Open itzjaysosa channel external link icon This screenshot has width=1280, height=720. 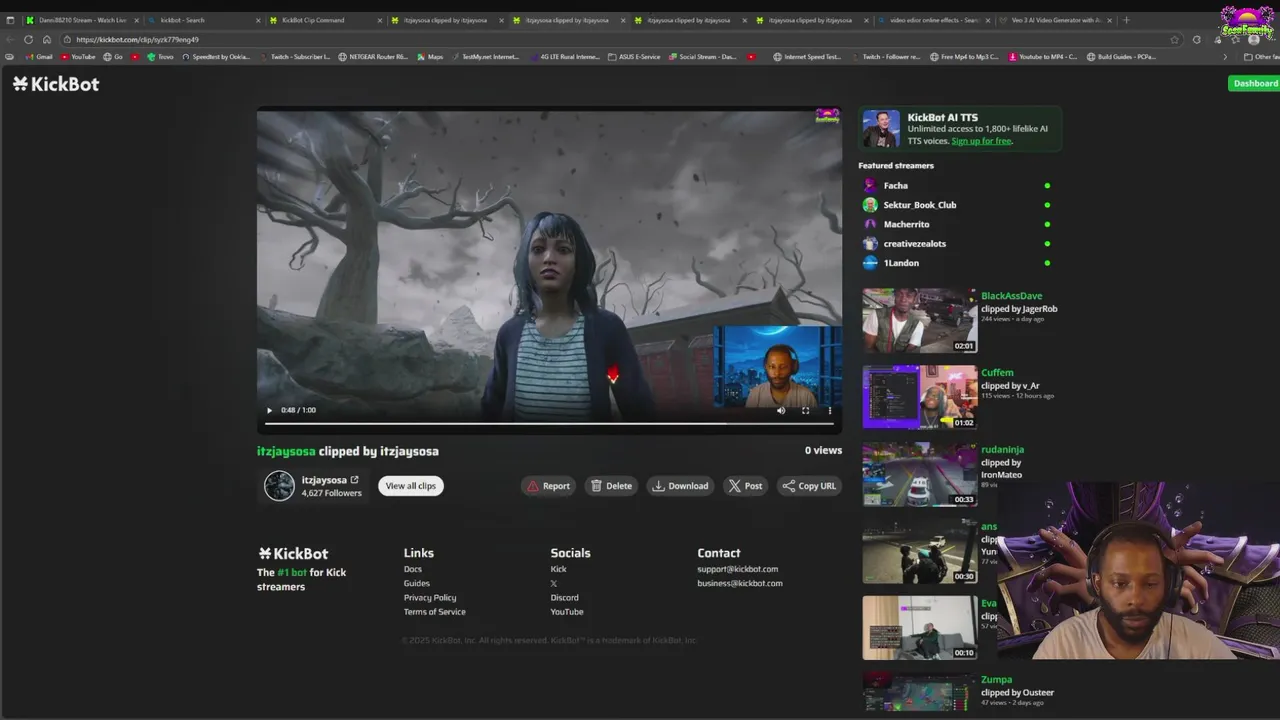[x=354, y=480]
